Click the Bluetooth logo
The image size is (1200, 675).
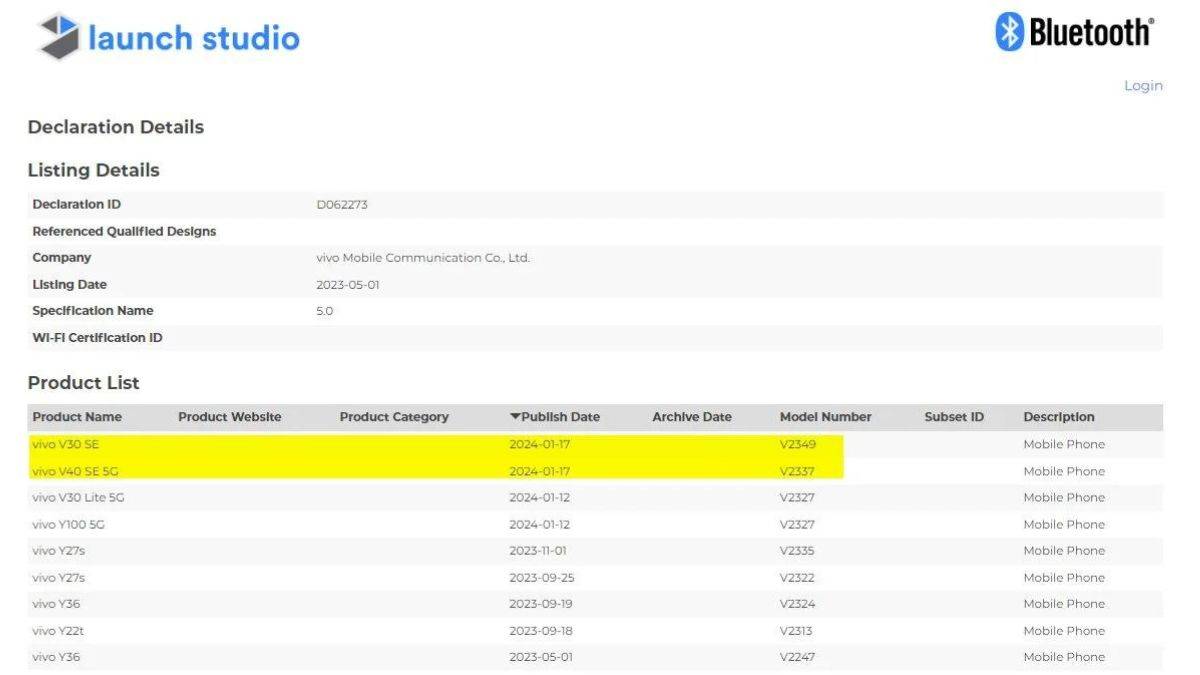coord(1075,32)
